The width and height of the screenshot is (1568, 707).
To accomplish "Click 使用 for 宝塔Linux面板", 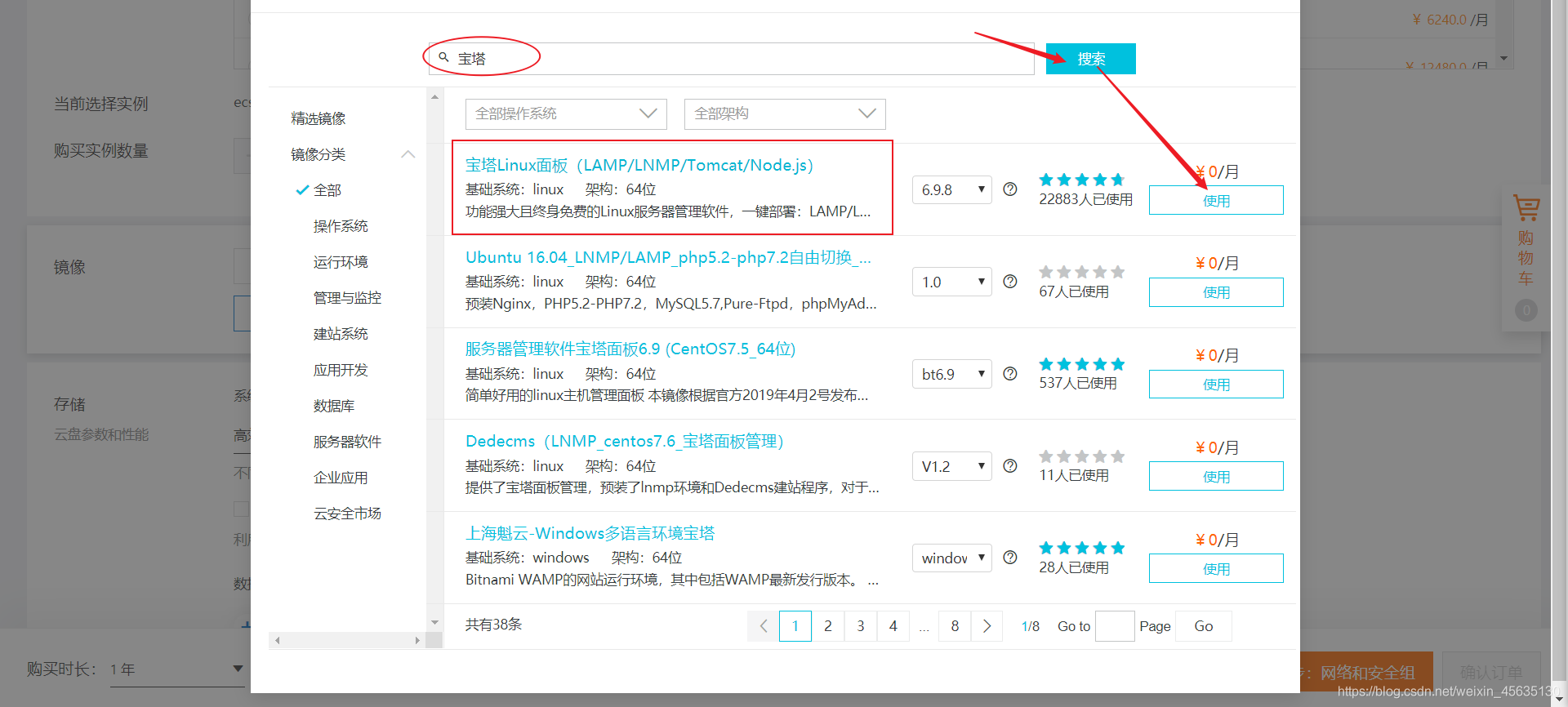I will click(x=1216, y=201).
